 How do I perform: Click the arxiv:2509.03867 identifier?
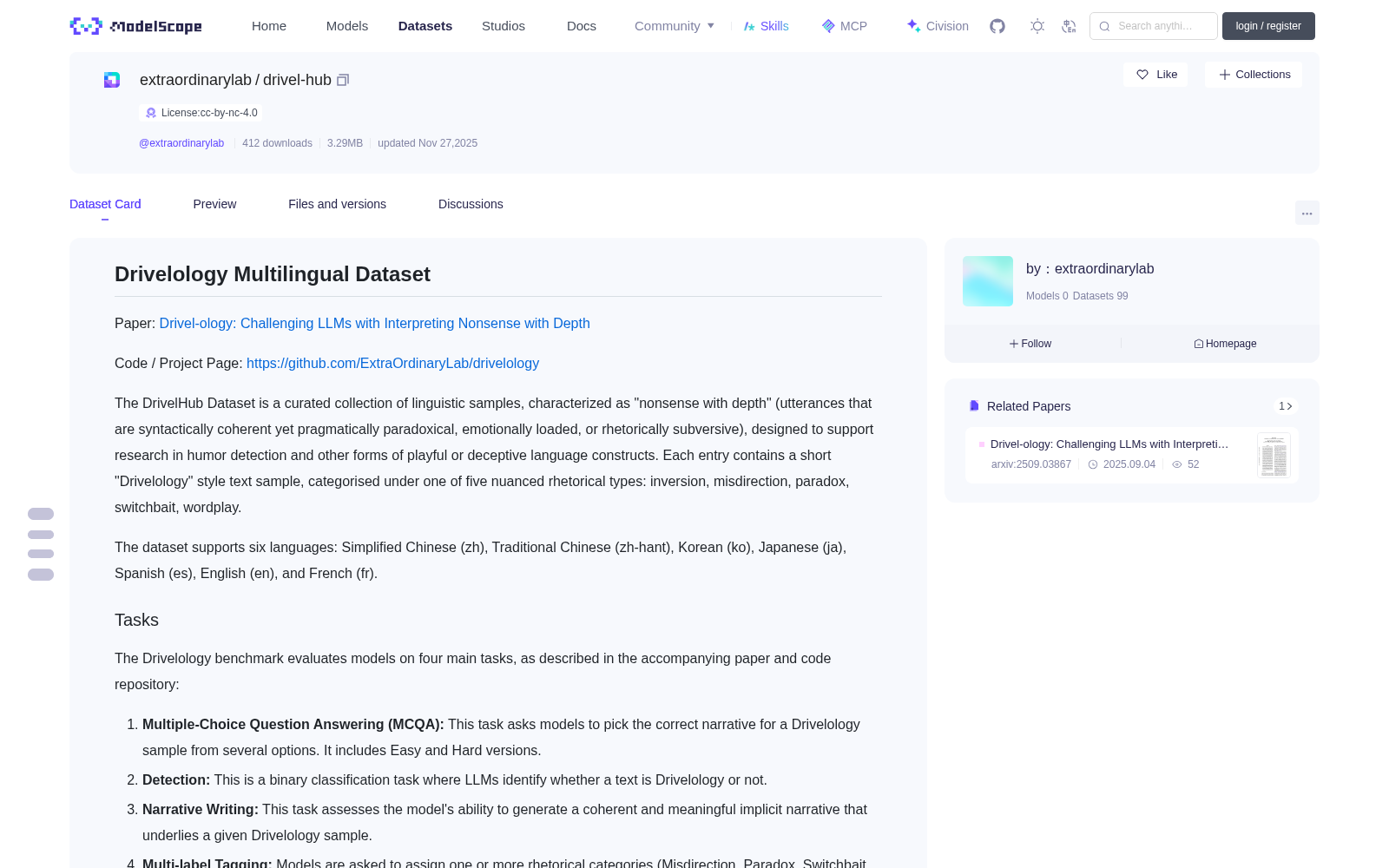(x=1031, y=464)
